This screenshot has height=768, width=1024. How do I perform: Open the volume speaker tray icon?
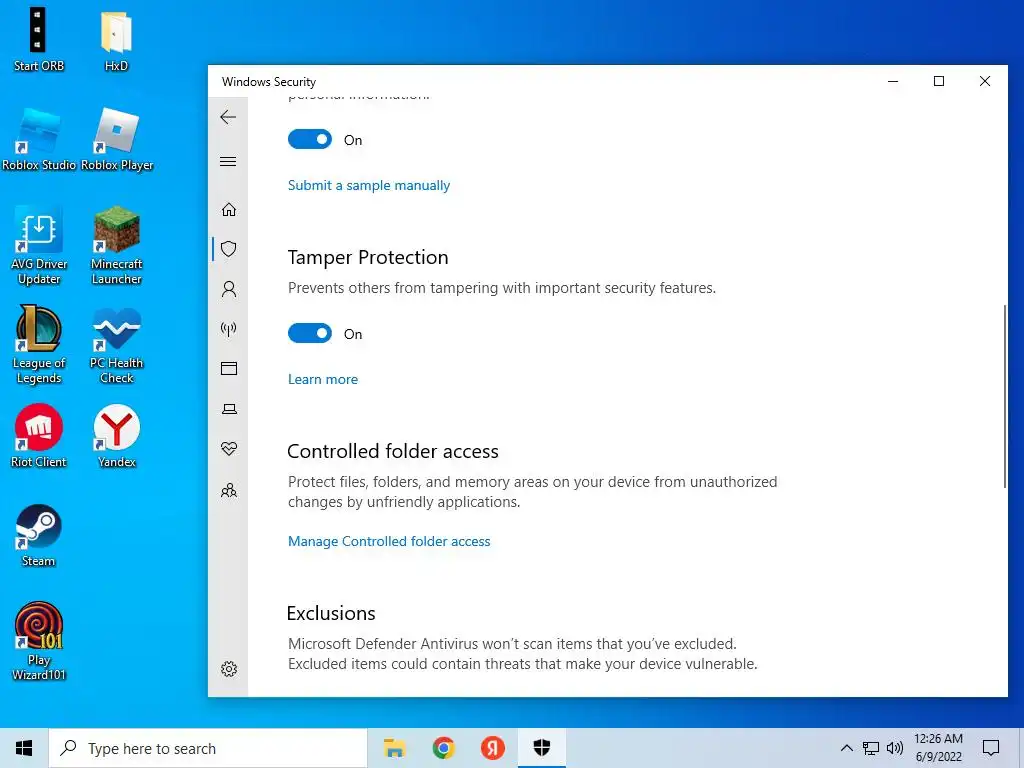tap(895, 748)
